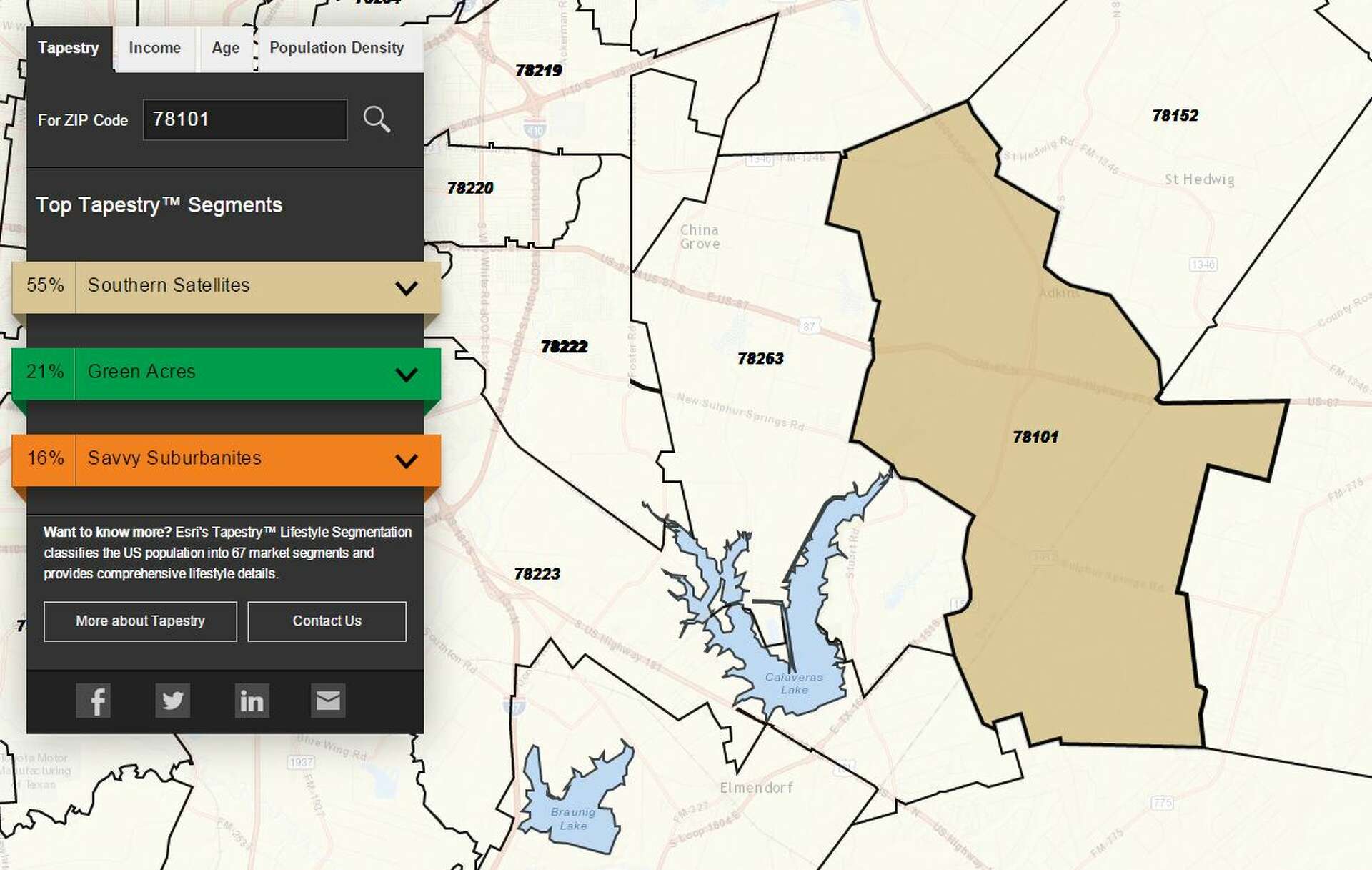Expand the Savvy Suburbanites segment chevron
Screen dimensions: 1372x870
[x=407, y=461]
